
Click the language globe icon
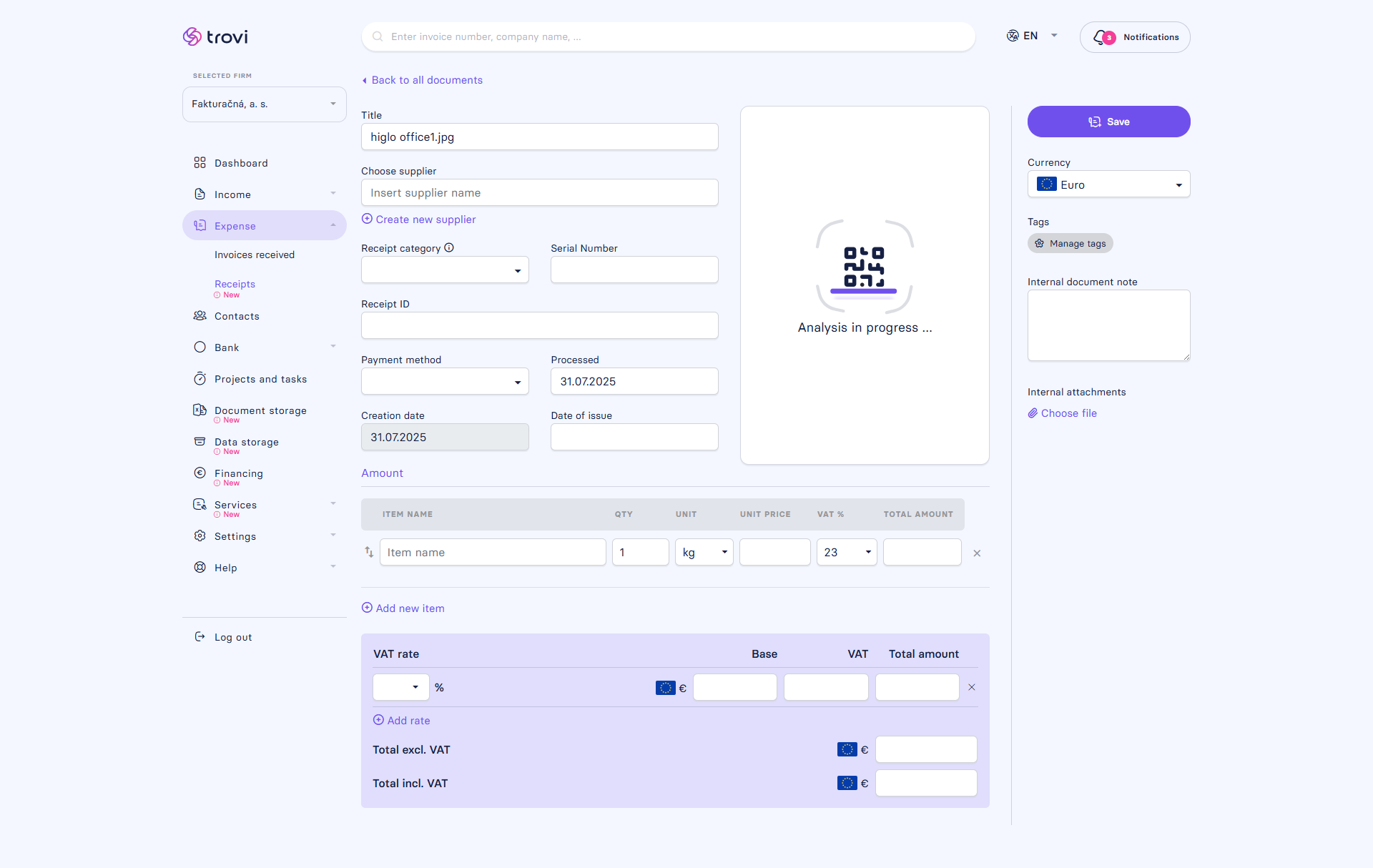click(x=1013, y=36)
